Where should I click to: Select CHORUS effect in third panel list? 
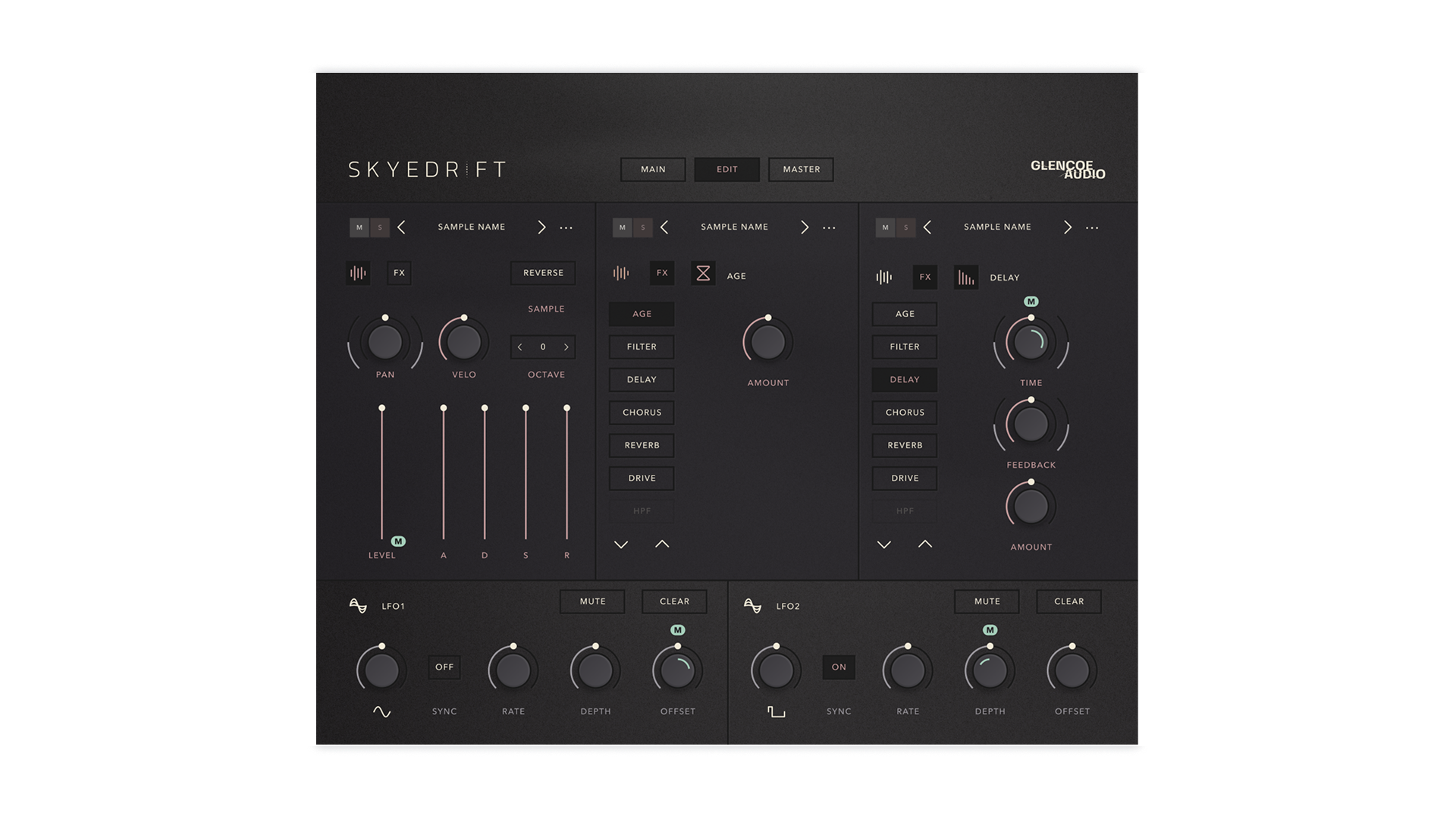click(905, 413)
